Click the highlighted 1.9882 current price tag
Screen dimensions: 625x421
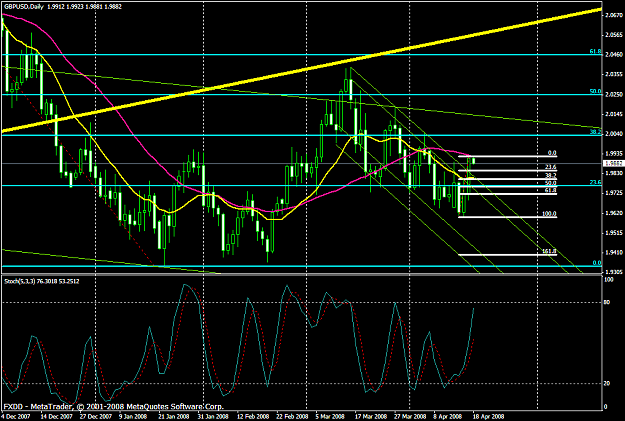point(613,163)
